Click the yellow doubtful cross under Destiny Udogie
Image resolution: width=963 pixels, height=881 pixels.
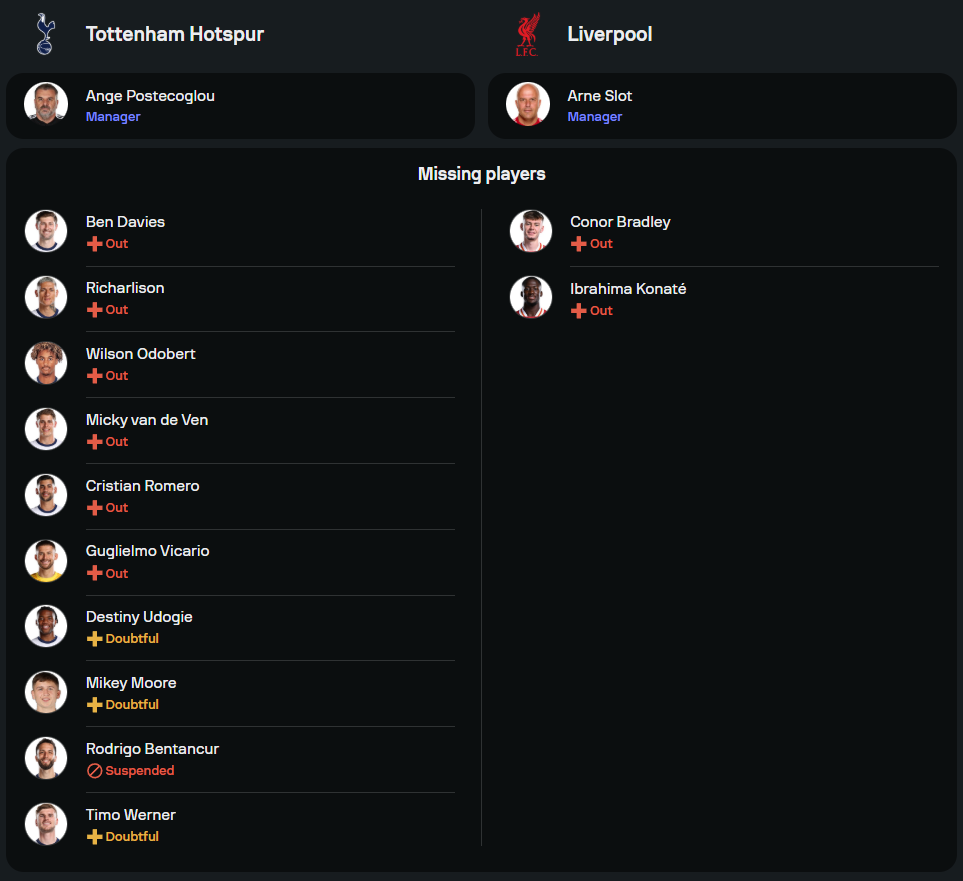click(x=95, y=639)
